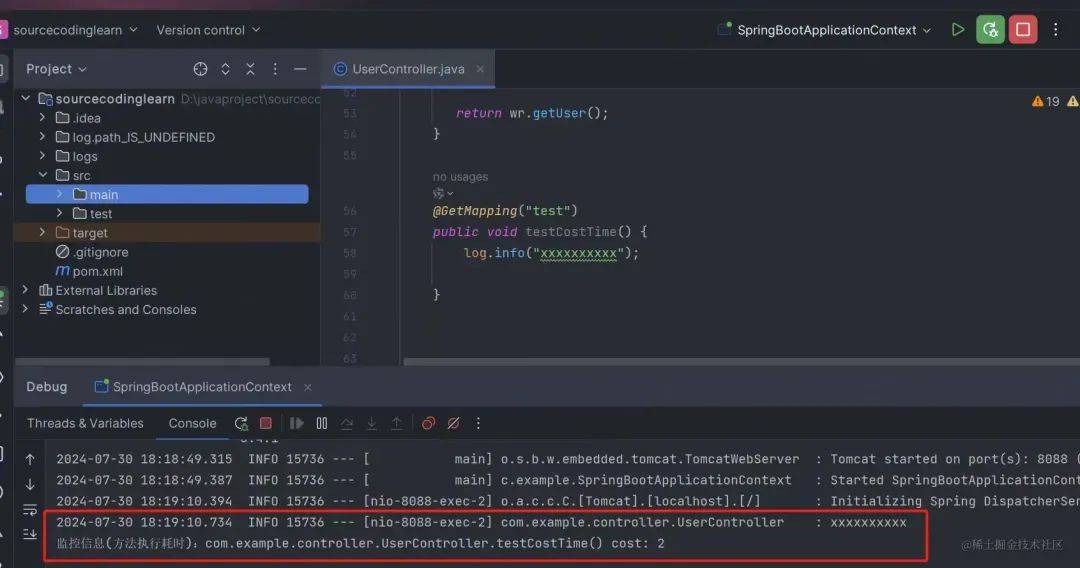1080x568 pixels.
Task: Toggle soft-wrap in the console gutter
Action: [x=30, y=510]
